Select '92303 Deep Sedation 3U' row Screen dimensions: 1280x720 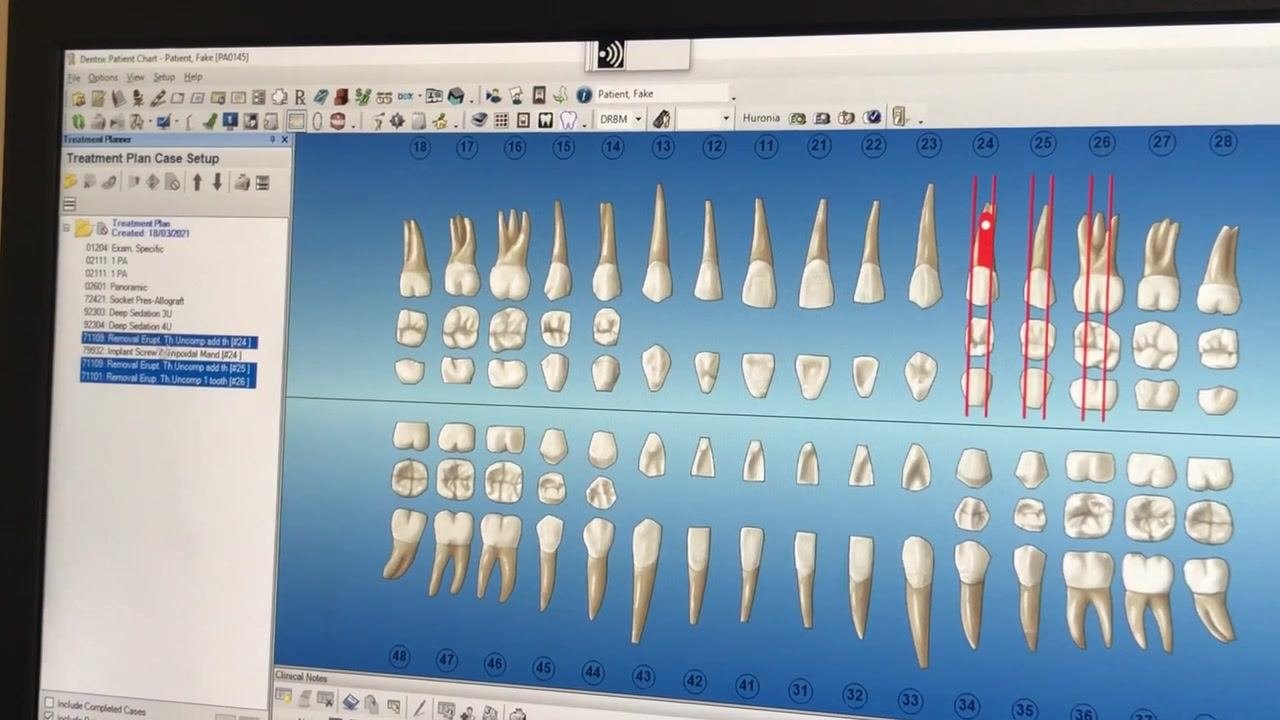point(127,313)
